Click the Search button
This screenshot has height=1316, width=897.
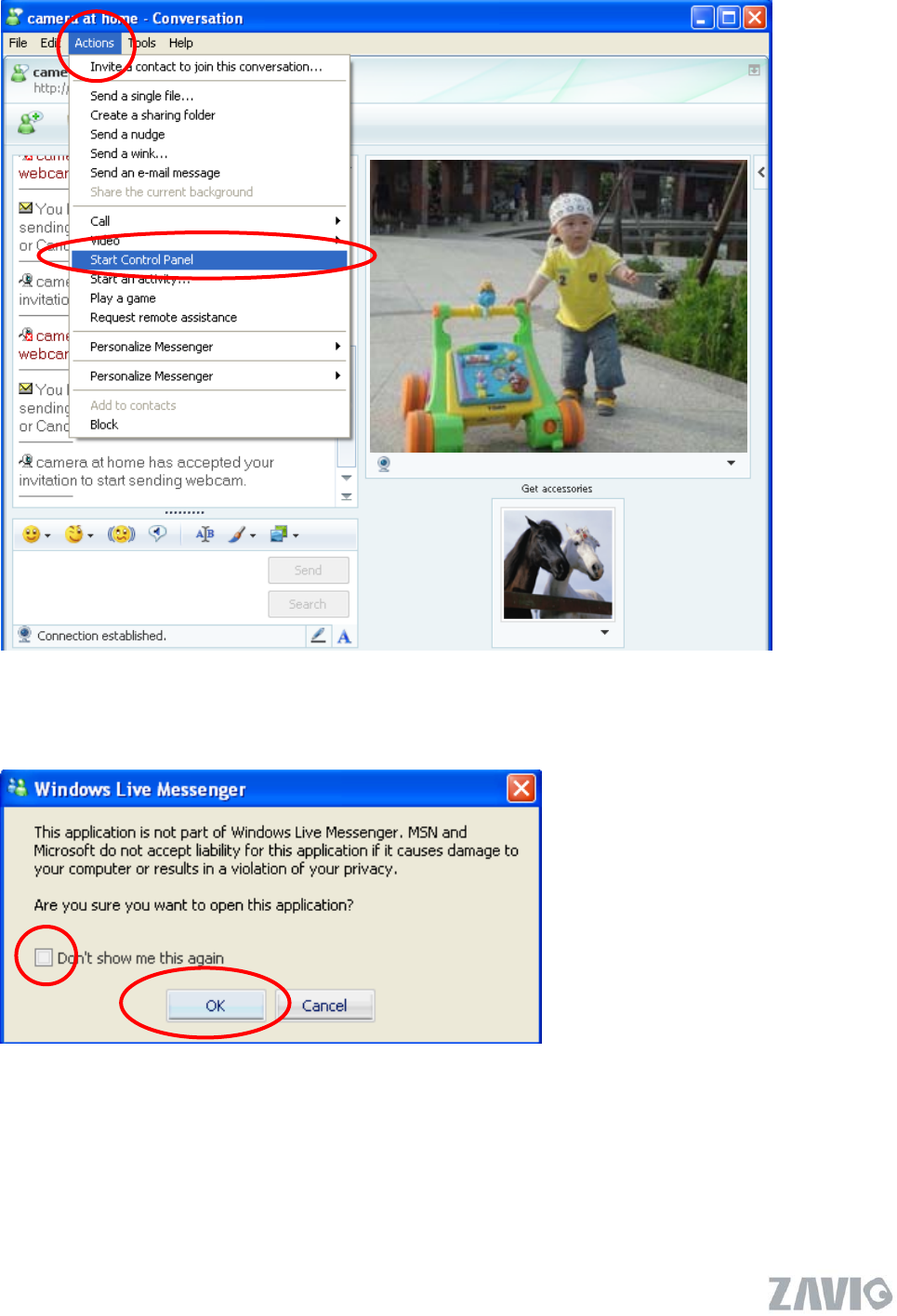point(308,604)
